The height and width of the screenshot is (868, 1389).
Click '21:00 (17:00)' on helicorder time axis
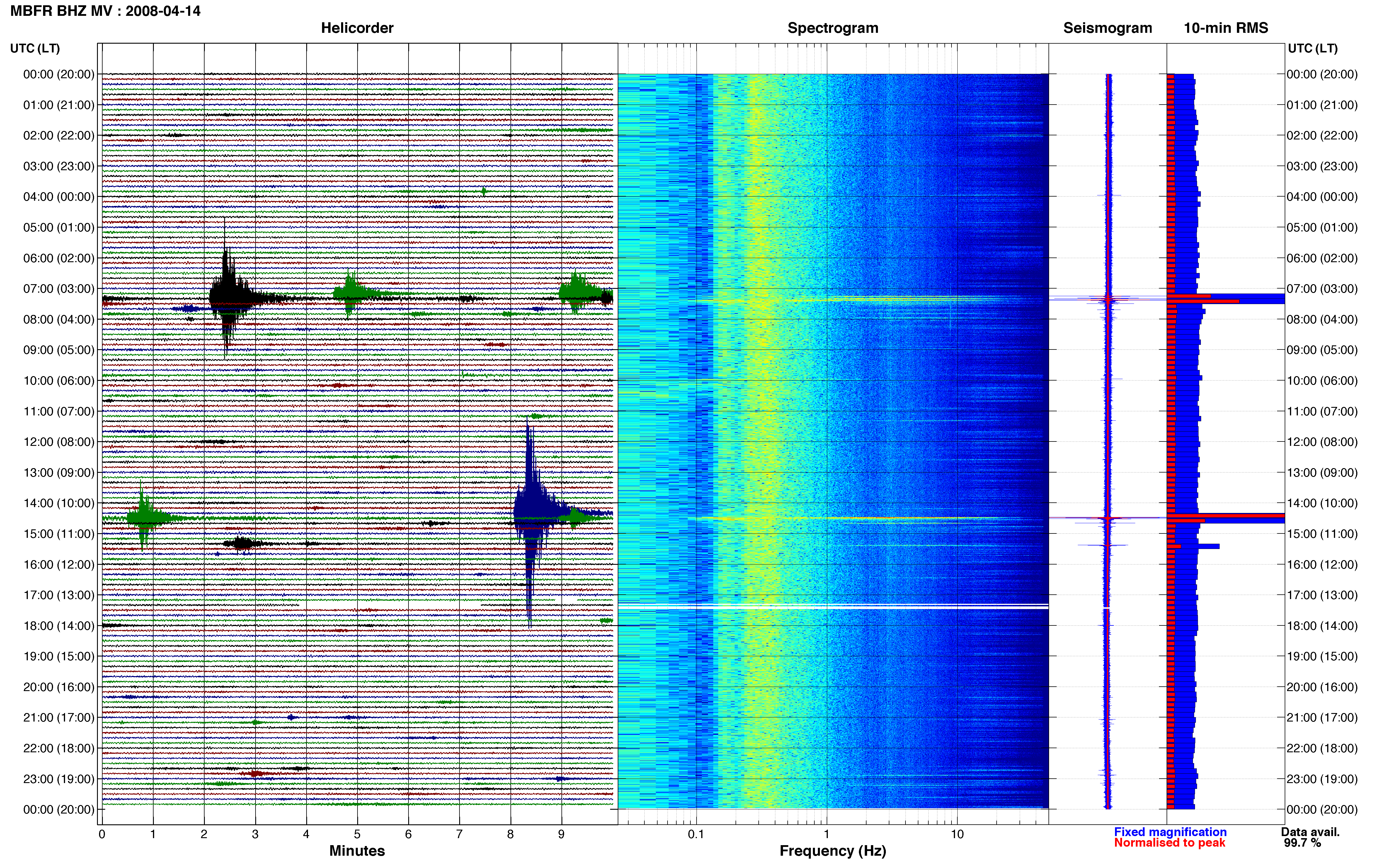point(59,718)
